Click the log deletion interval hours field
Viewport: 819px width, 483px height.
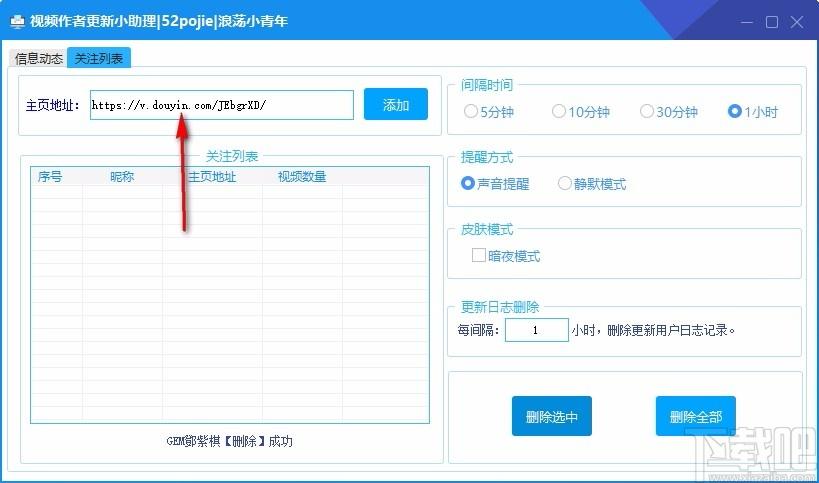[x=536, y=330]
